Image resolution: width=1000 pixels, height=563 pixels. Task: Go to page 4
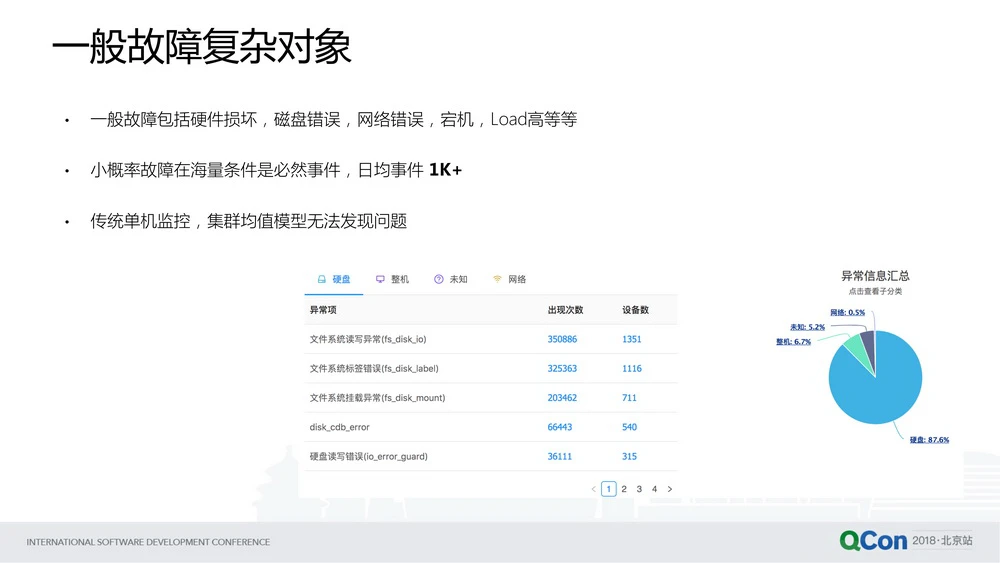(x=654, y=489)
